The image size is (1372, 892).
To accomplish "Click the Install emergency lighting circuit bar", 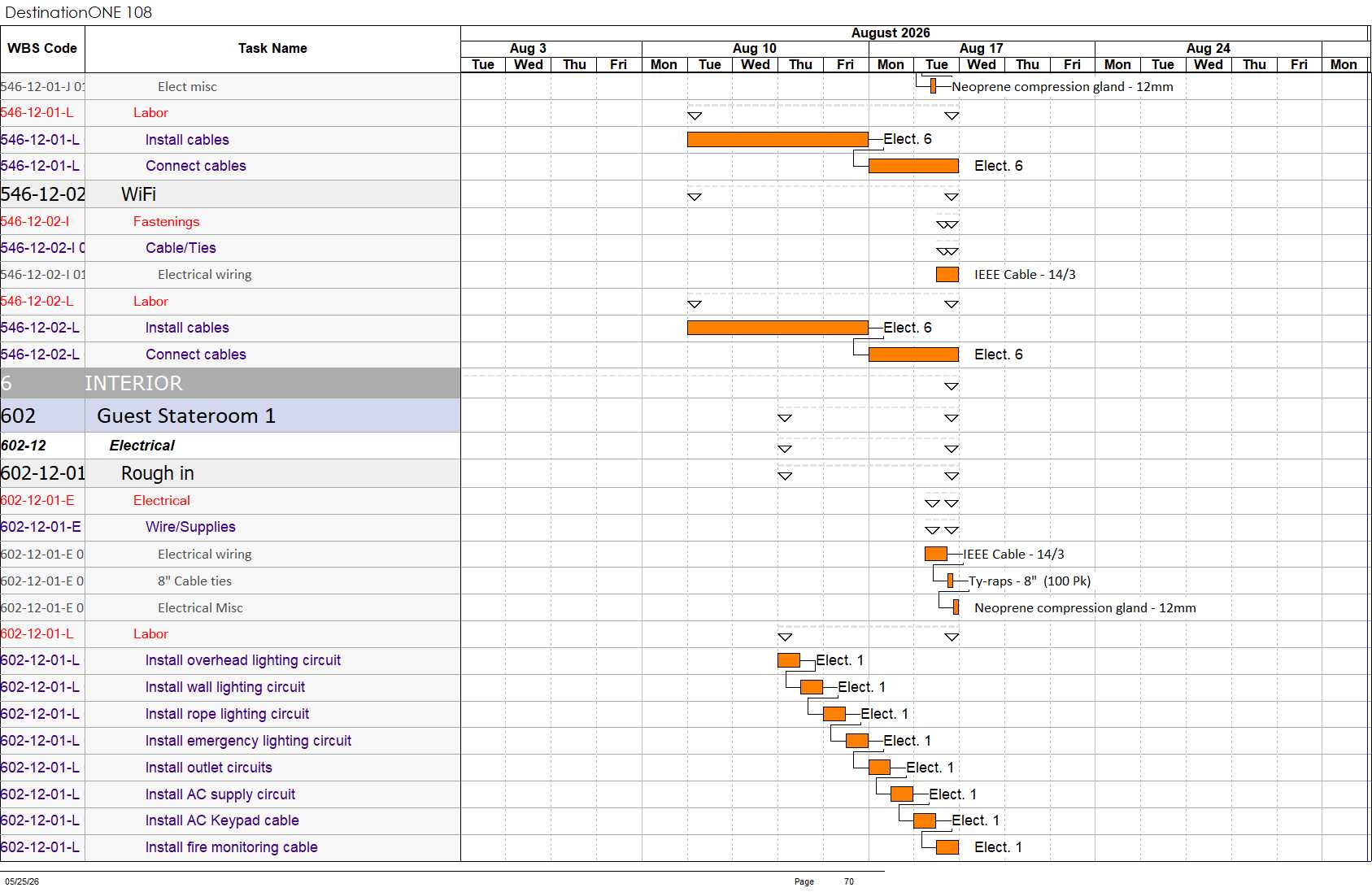I will pos(857,741).
